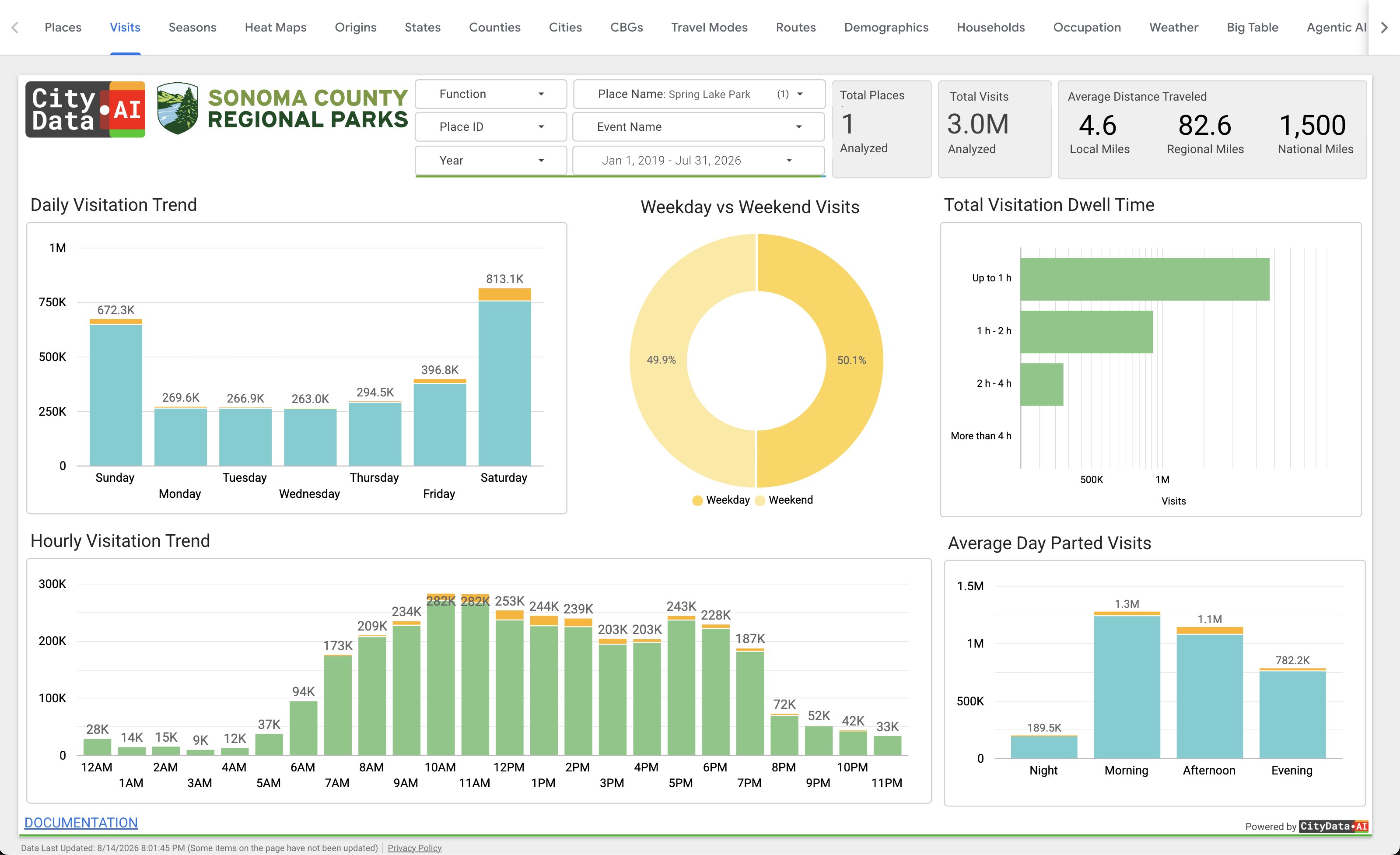Viewport: 1400px width, 855px height.
Task: Open the Privacy Policy link
Action: pyautogui.click(x=414, y=848)
